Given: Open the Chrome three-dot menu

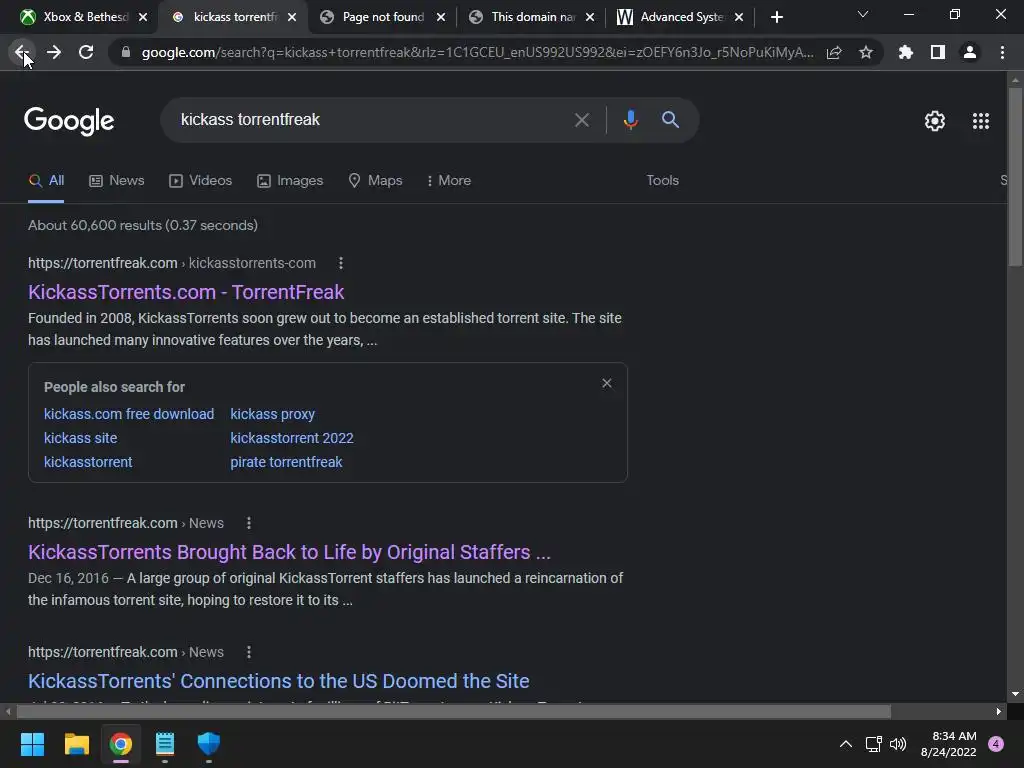Looking at the screenshot, I should [x=1002, y=52].
